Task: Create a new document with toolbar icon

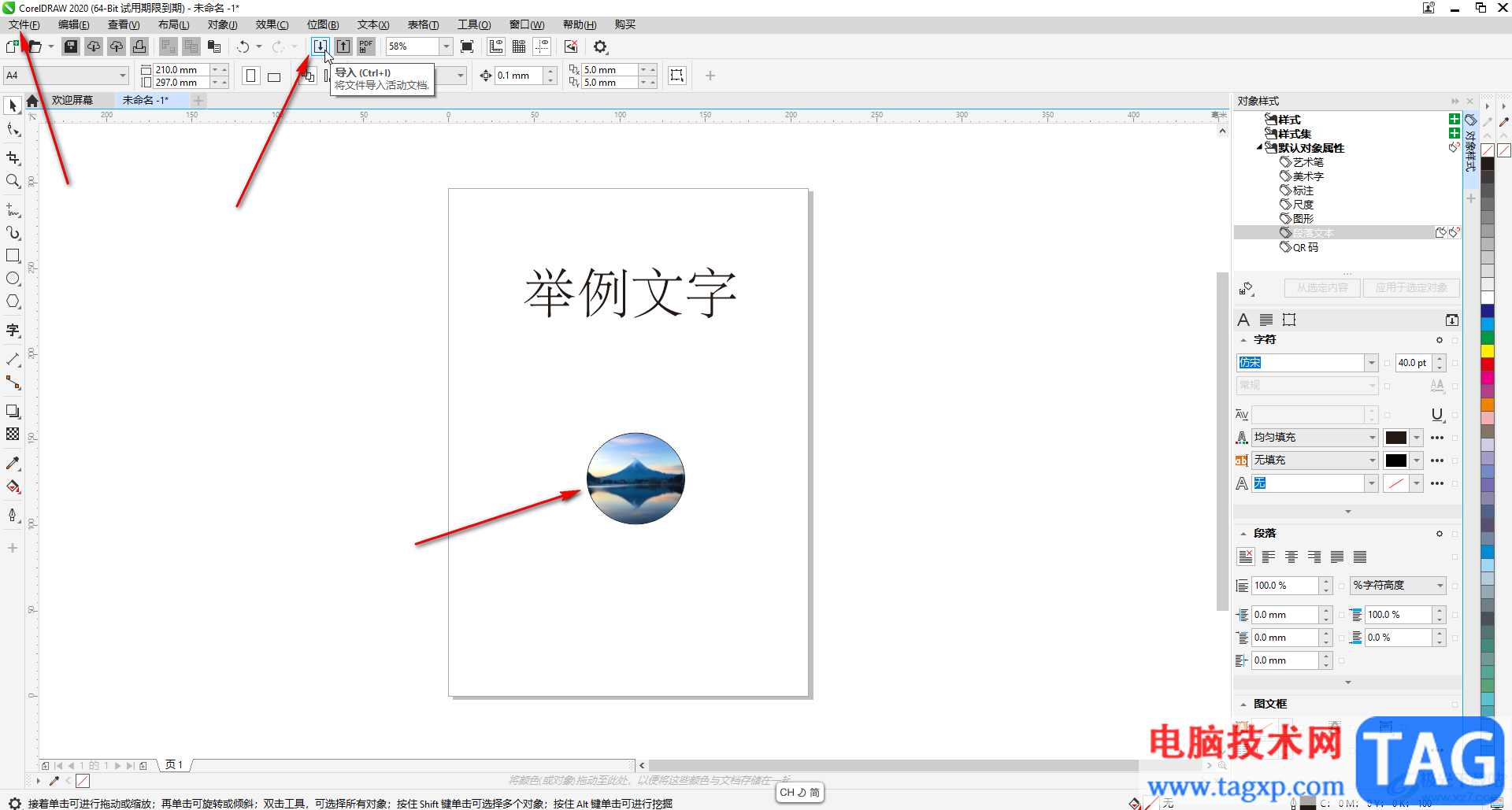Action: click(13, 46)
